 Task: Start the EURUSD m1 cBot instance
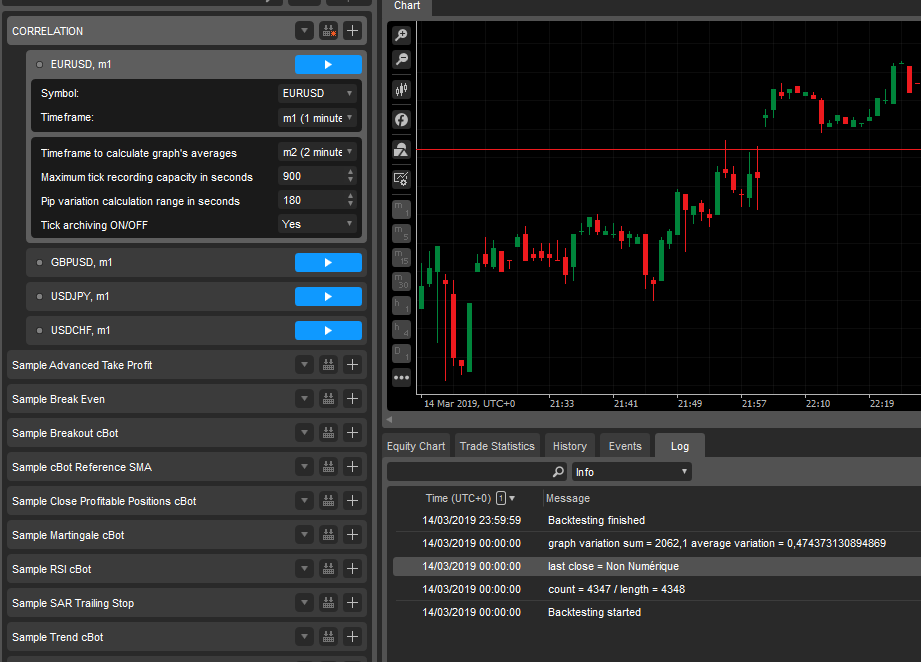pos(328,65)
